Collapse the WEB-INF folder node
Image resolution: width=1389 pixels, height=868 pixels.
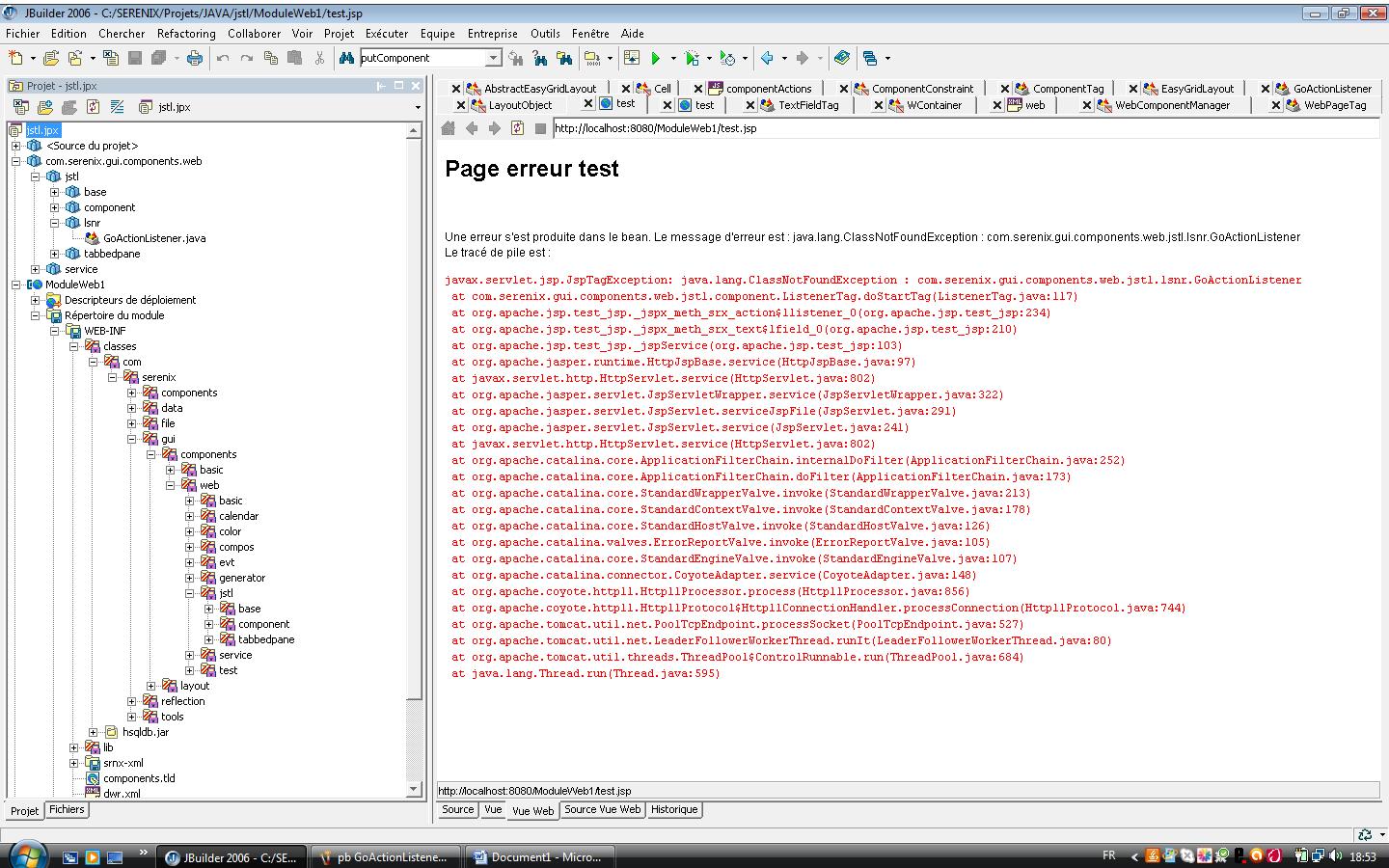54,331
